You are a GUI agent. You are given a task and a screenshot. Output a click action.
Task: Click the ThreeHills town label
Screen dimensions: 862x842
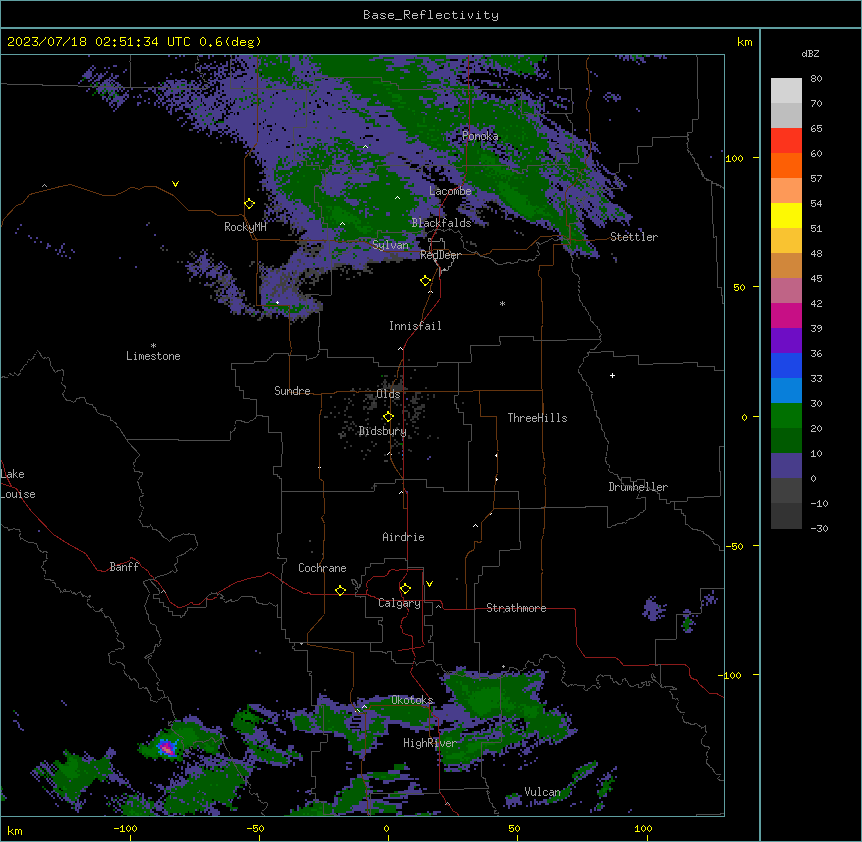(537, 418)
